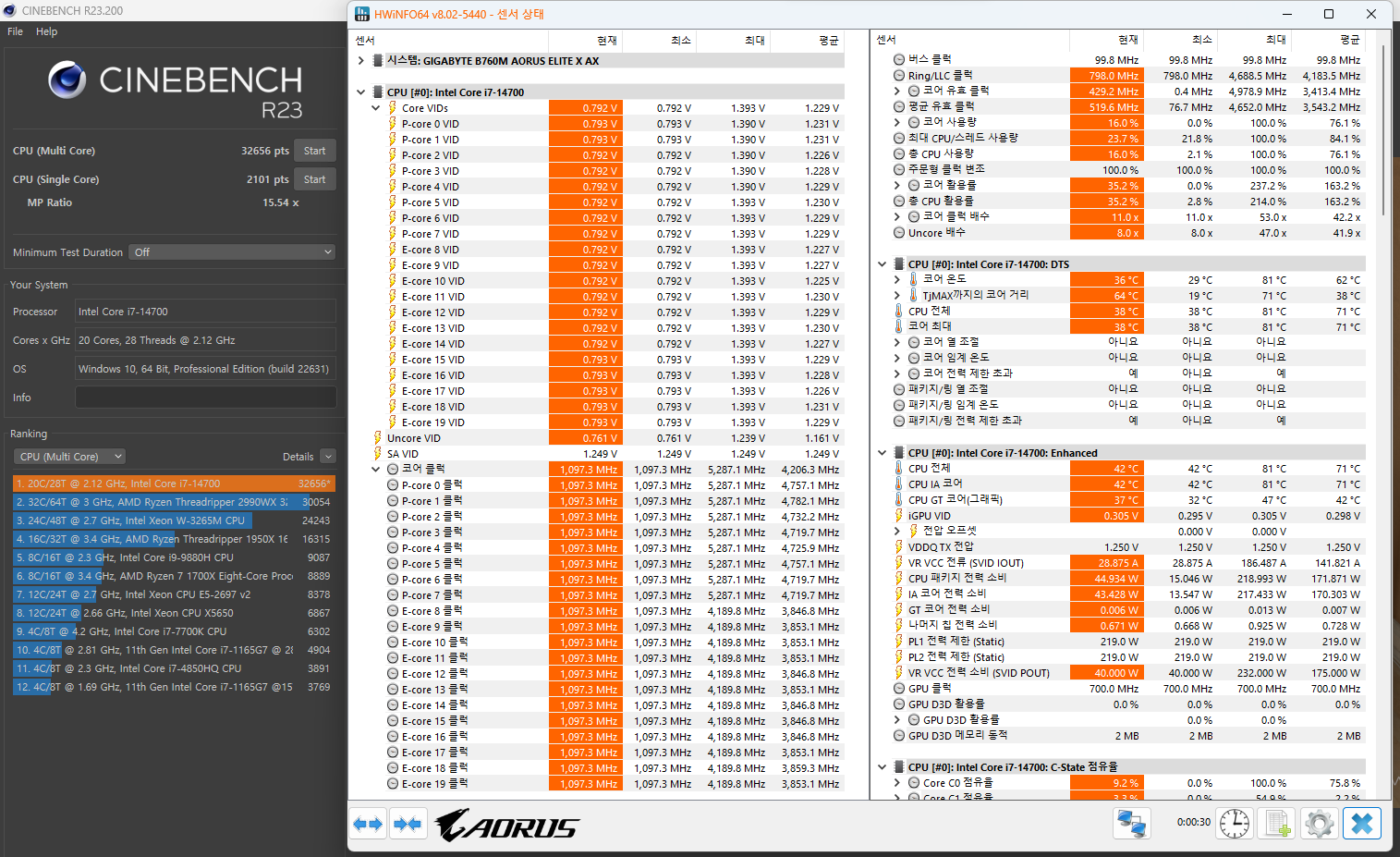Close sensors with the blue X toolbar icon
The height and width of the screenshot is (857, 1400).
[1362, 823]
